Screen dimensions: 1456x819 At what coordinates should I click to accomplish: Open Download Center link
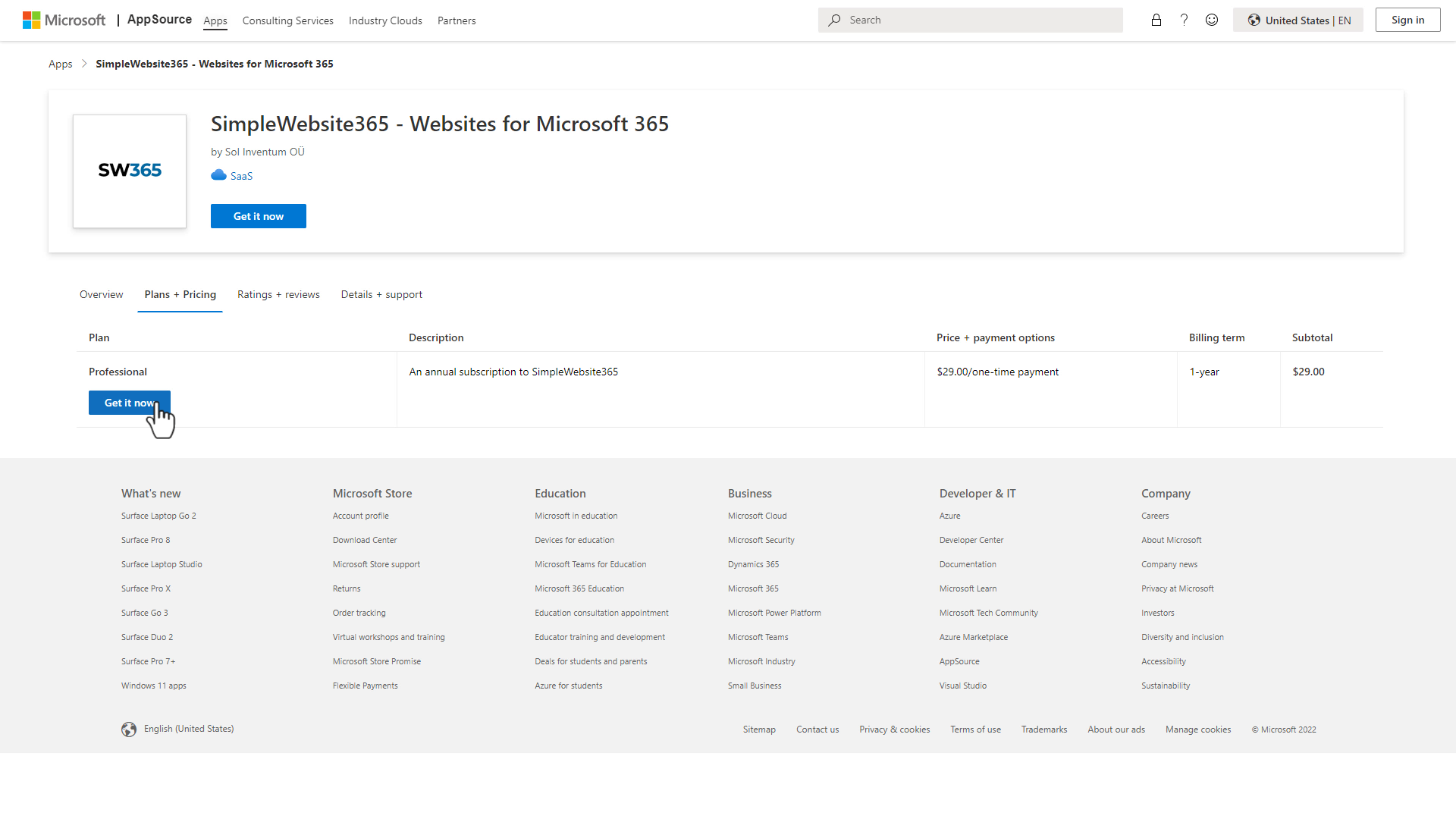[x=365, y=540]
